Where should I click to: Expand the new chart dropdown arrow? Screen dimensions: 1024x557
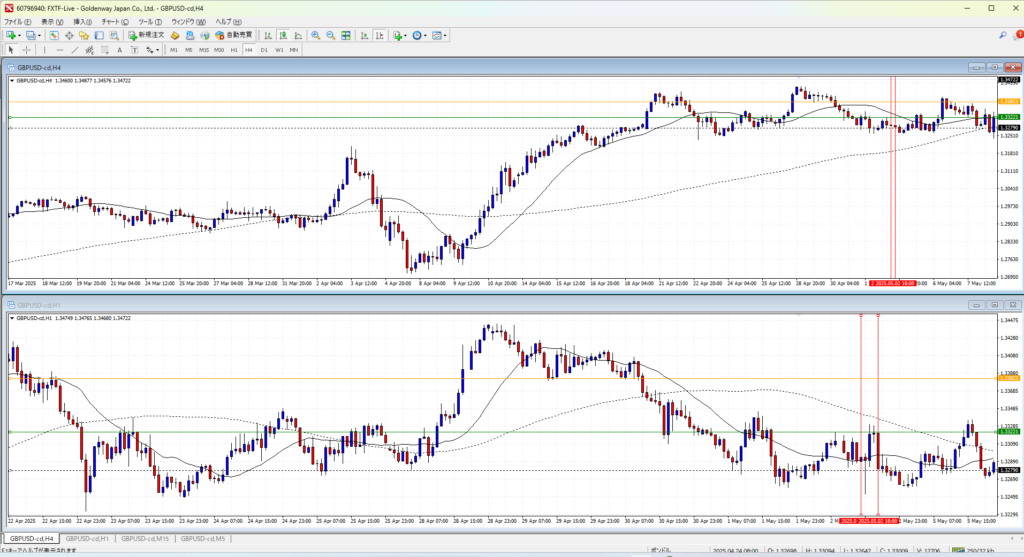20,35
